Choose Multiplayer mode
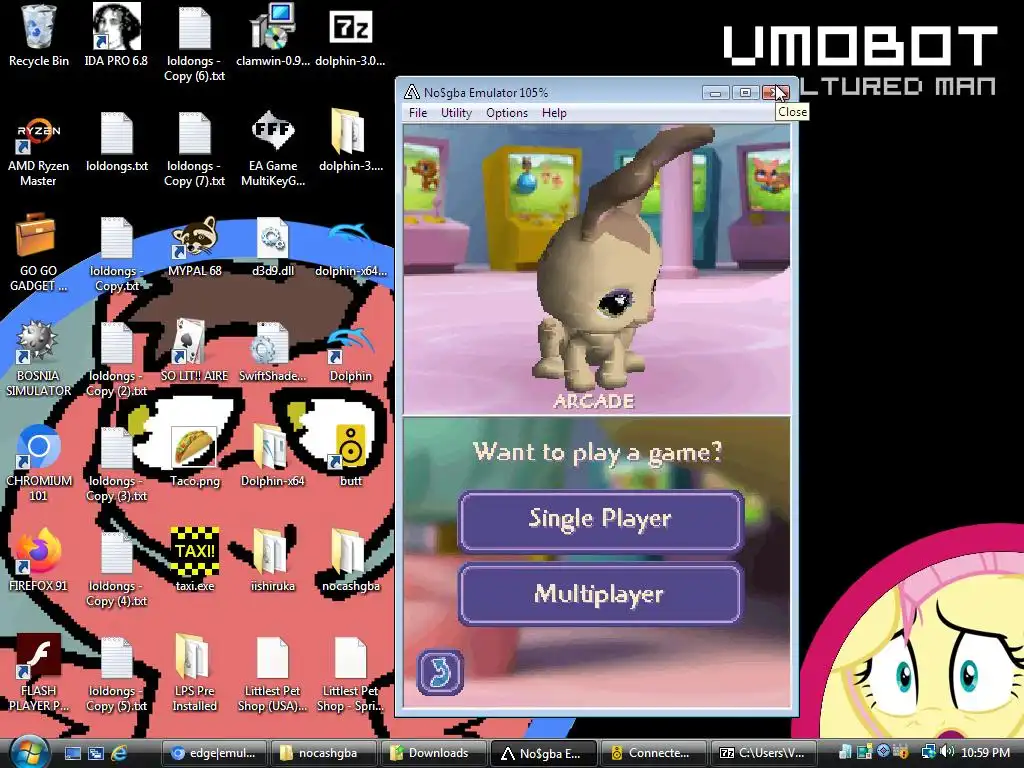 600,594
